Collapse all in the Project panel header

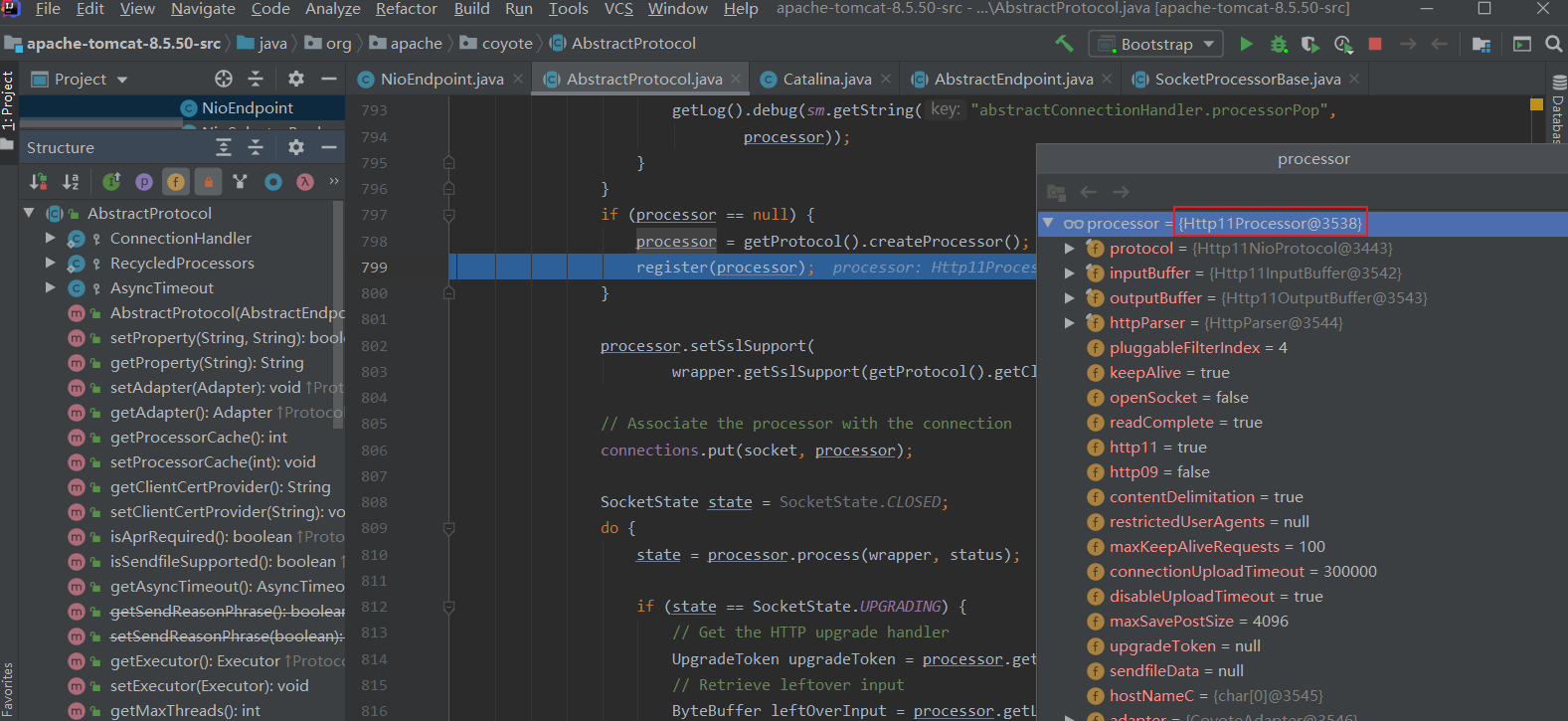[x=256, y=79]
